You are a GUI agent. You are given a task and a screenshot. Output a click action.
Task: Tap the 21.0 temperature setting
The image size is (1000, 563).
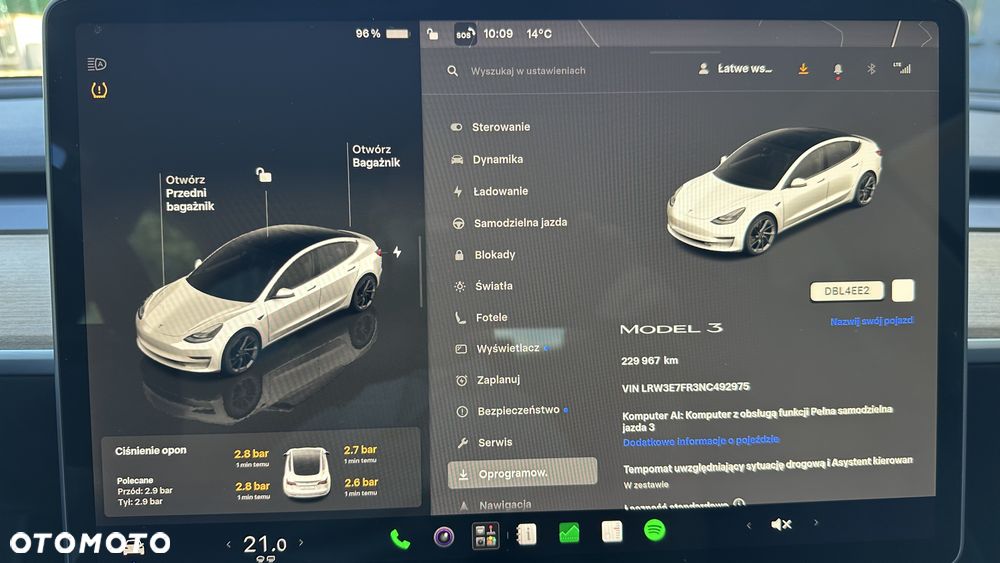click(x=265, y=545)
